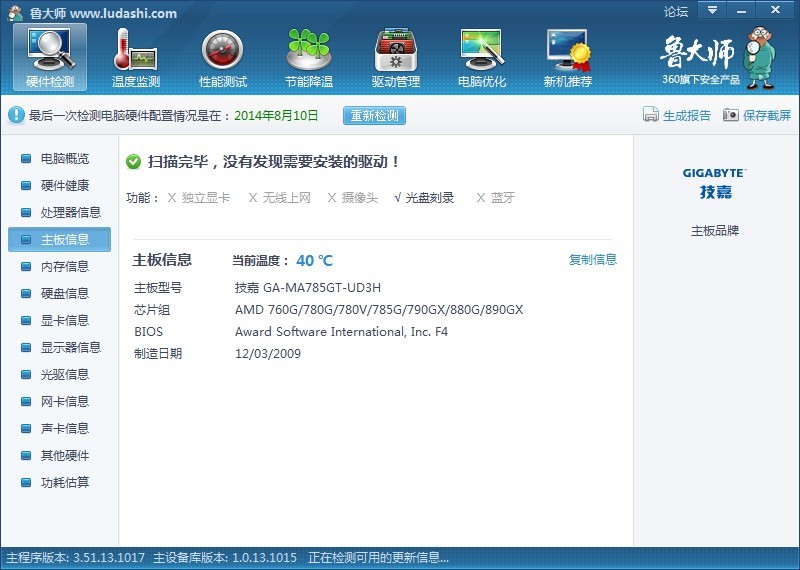
Task: Click chipset value AMD 760G/780G
Action: tap(379, 310)
